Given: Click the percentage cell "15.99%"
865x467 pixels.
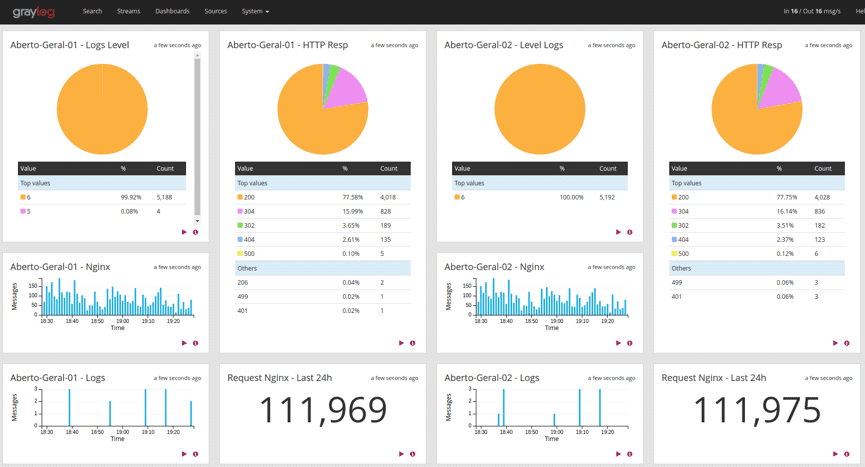Looking at the screenshot, I should [353, 211].
